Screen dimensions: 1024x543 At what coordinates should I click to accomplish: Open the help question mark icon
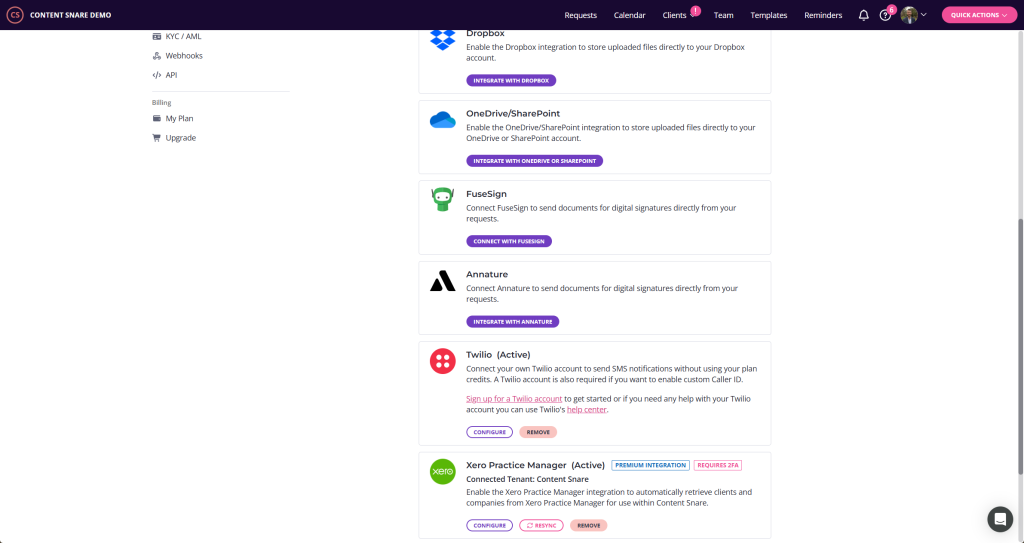[885, 15]
